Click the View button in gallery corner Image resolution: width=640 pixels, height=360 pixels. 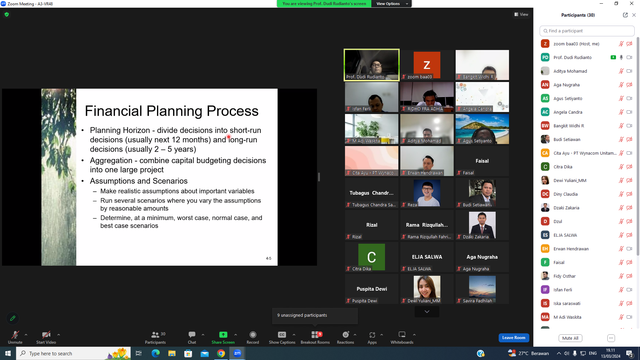click(x=521, y=14)
